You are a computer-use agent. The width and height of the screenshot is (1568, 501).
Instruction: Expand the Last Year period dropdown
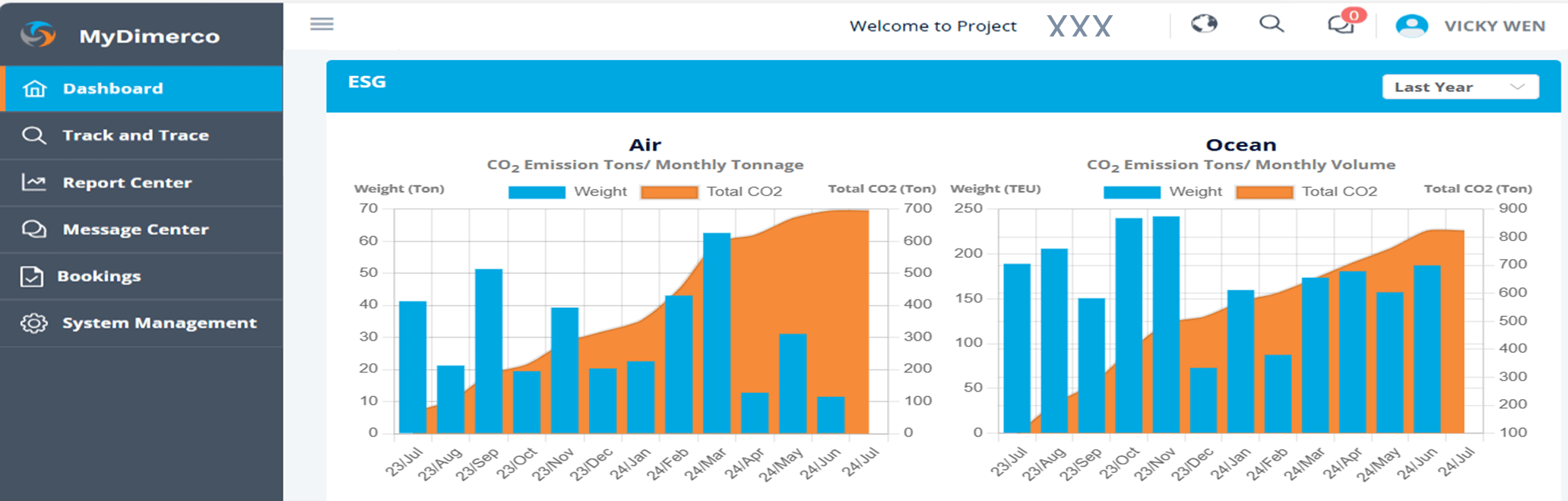click(x=1459, y=87)
